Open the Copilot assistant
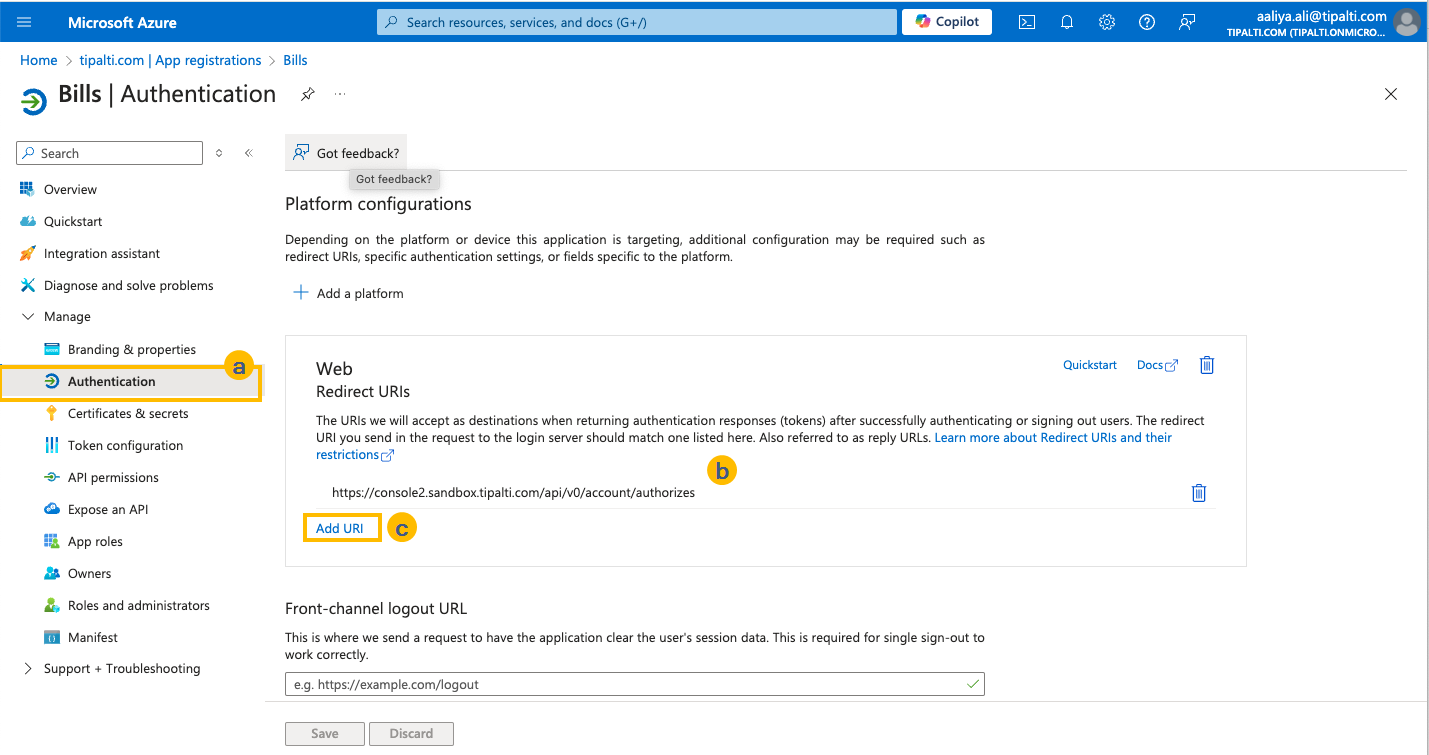 click(946, 21)
